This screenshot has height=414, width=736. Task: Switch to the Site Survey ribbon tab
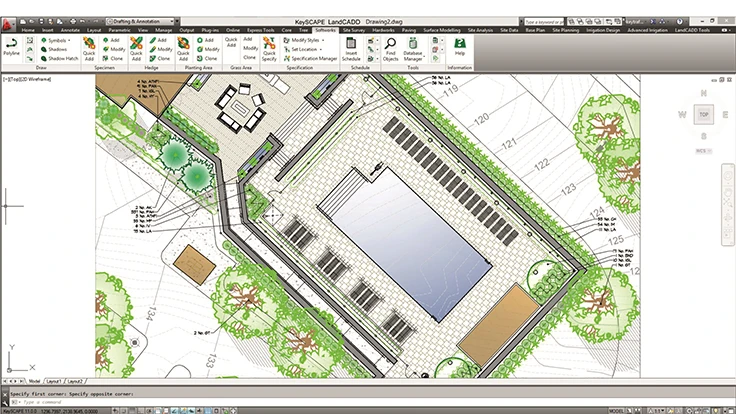point(353,30)
